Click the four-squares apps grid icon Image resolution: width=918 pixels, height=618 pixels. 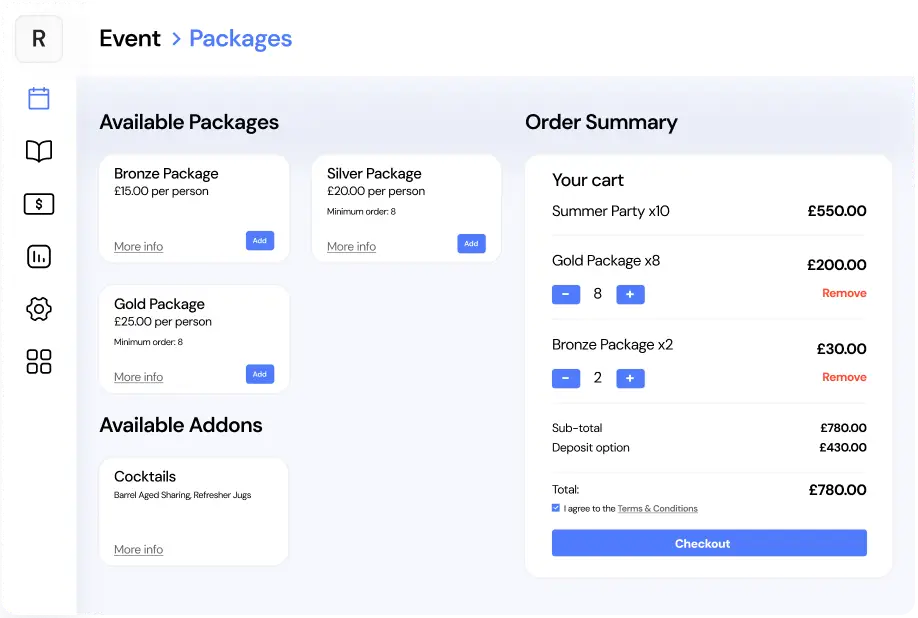click(39, 361)
